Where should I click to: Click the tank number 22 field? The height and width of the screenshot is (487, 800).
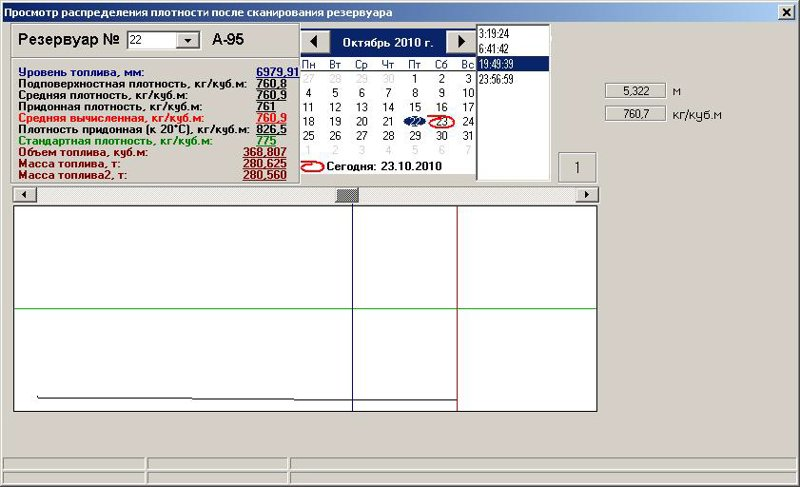[152, 40]
